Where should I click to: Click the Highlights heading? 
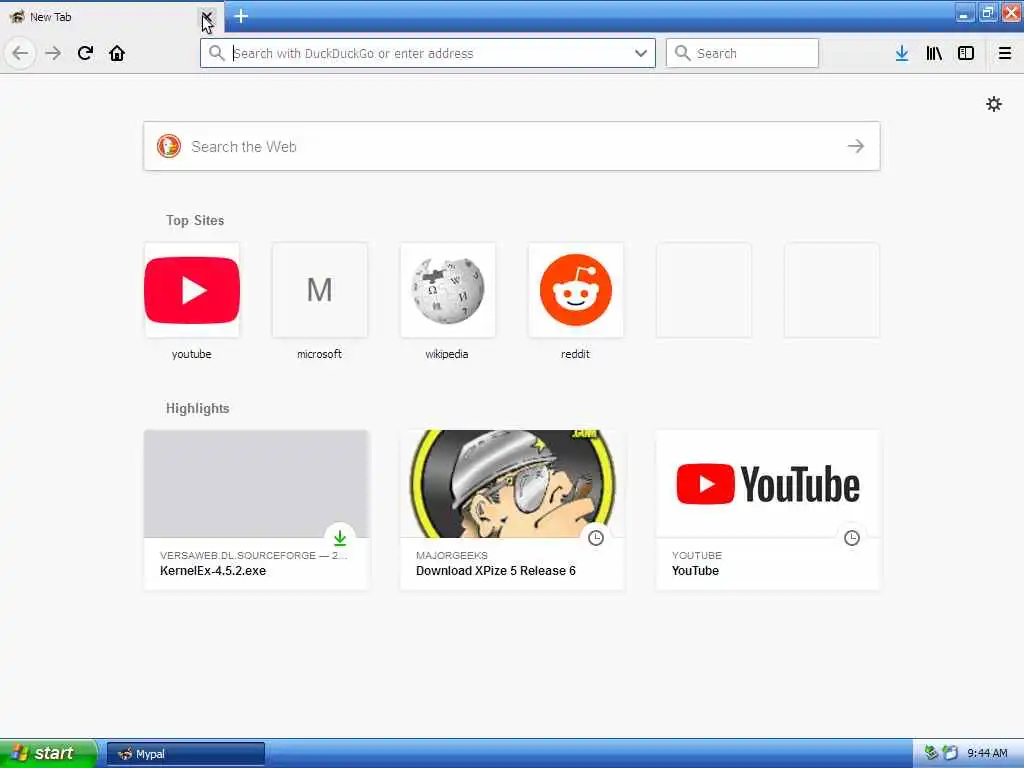tap(197, 408)
